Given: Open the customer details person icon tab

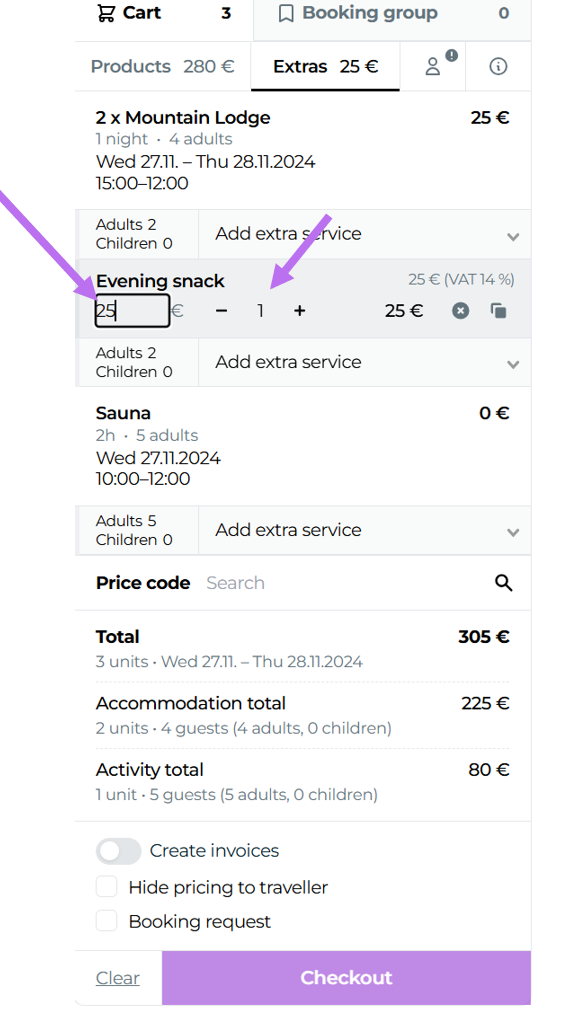Looking at the screenshot, I should click(433, 66).
